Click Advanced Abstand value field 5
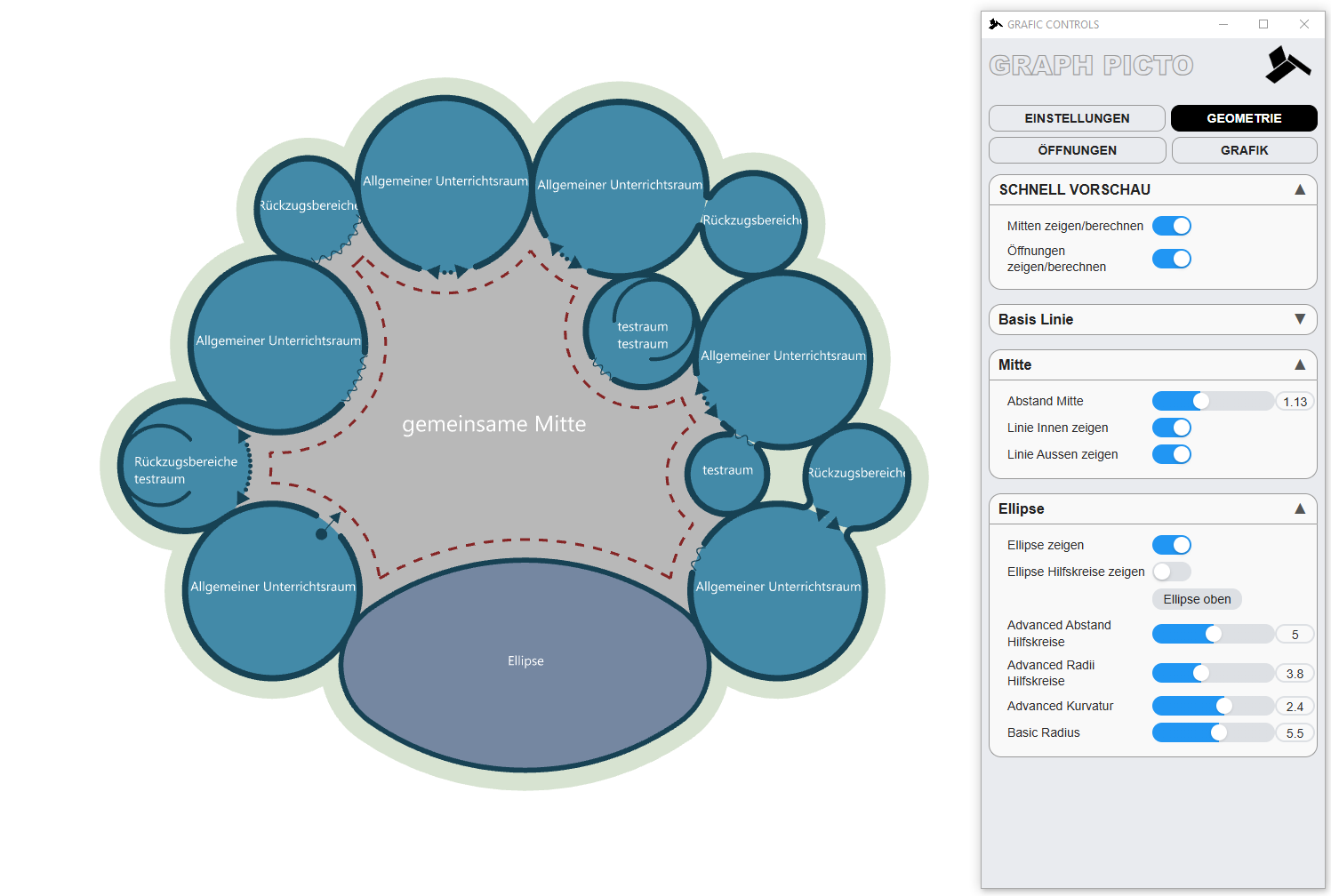 click(1295, 635)
